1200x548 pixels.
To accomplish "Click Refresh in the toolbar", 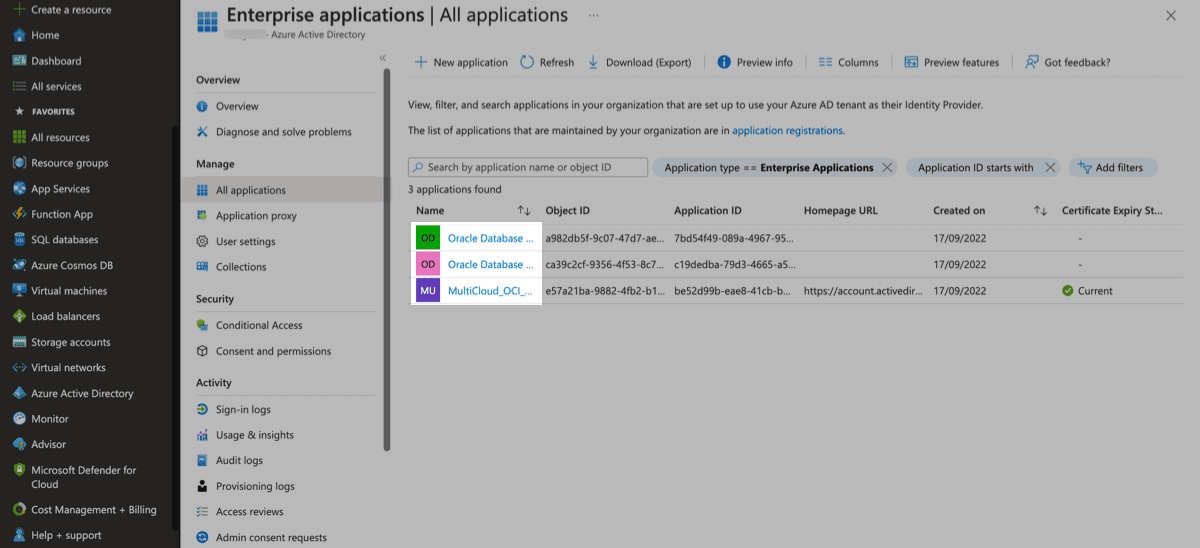I will 547,62.
